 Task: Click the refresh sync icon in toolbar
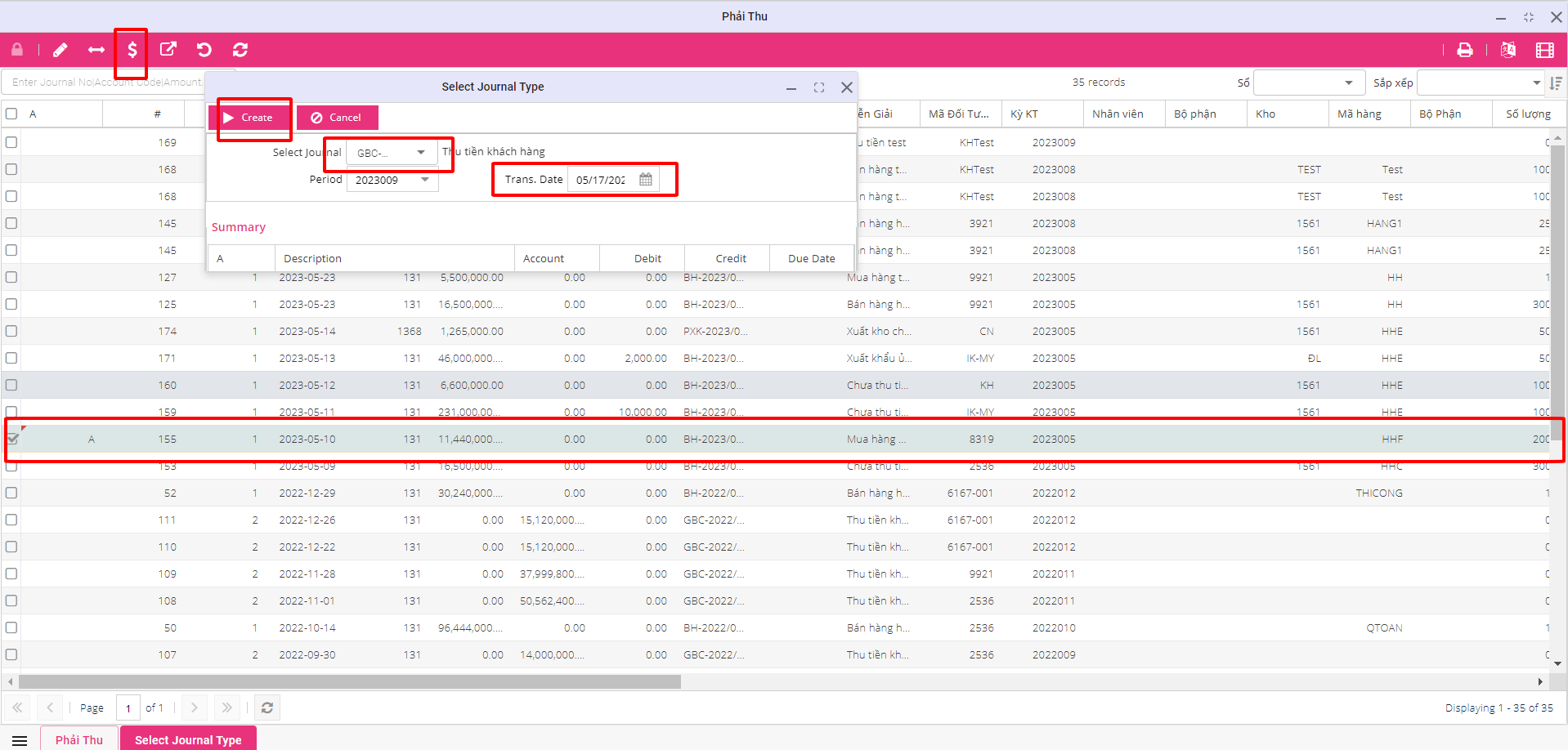click(x=240, y=50)
